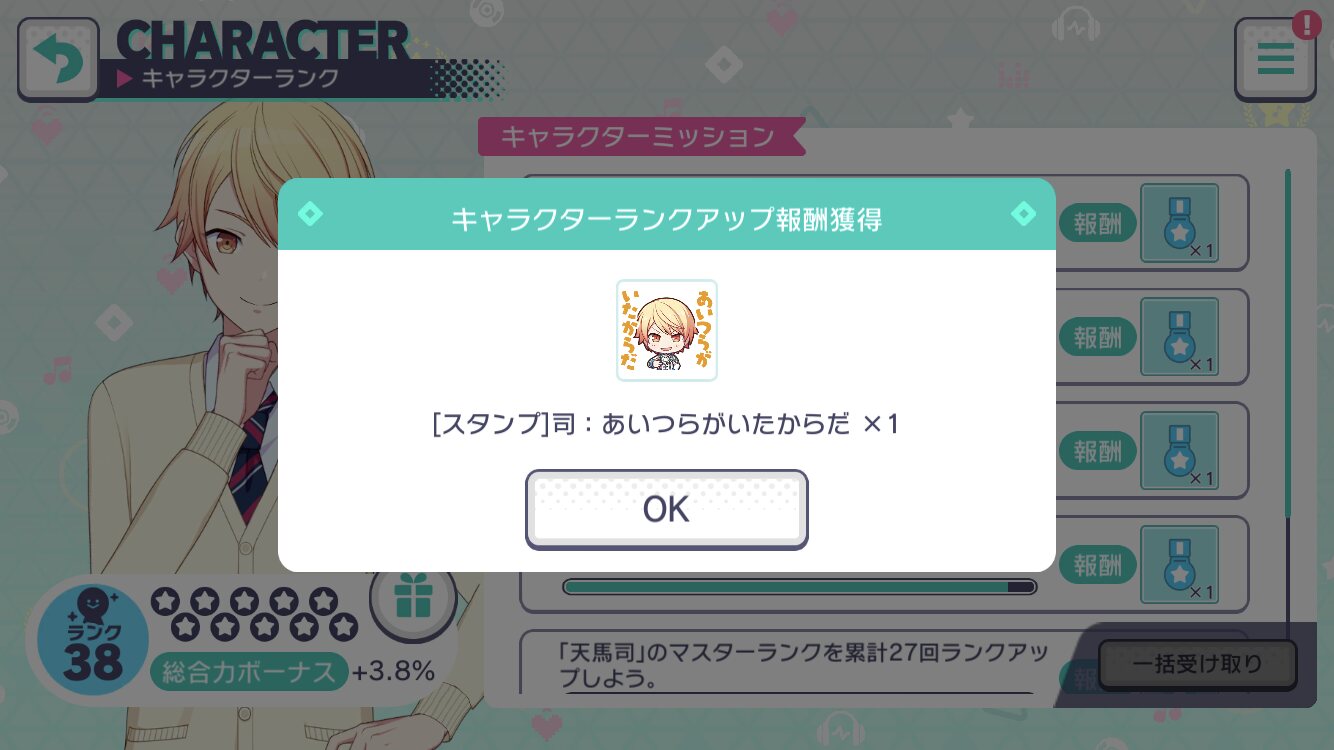The width and height of the screenshot is (1334, 750).
Task: Tap the third 報酬 label button
Action: click(x=1098, y=451)
